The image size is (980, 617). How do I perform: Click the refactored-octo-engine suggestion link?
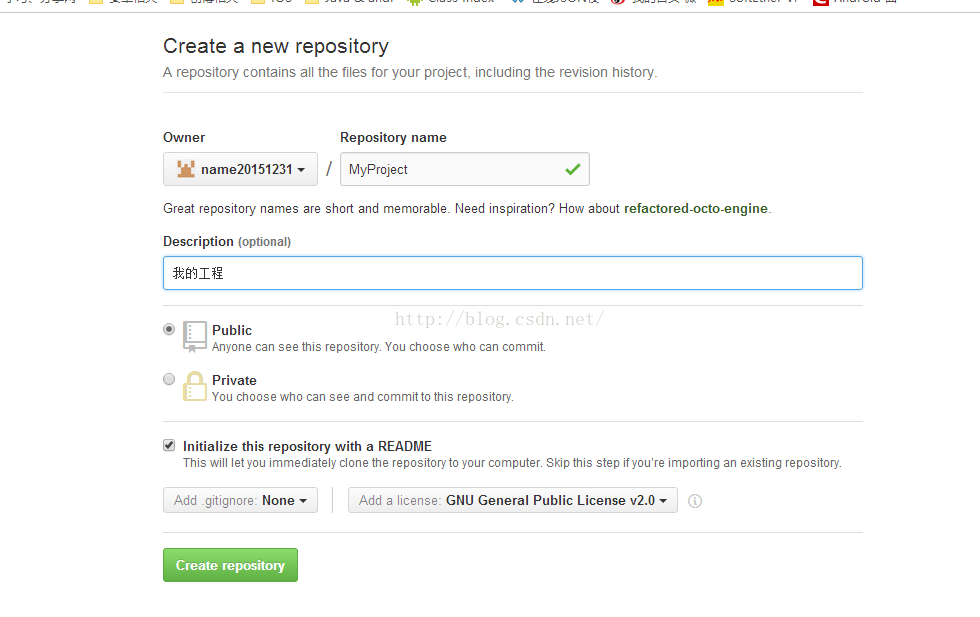click(x=696, y=208)
